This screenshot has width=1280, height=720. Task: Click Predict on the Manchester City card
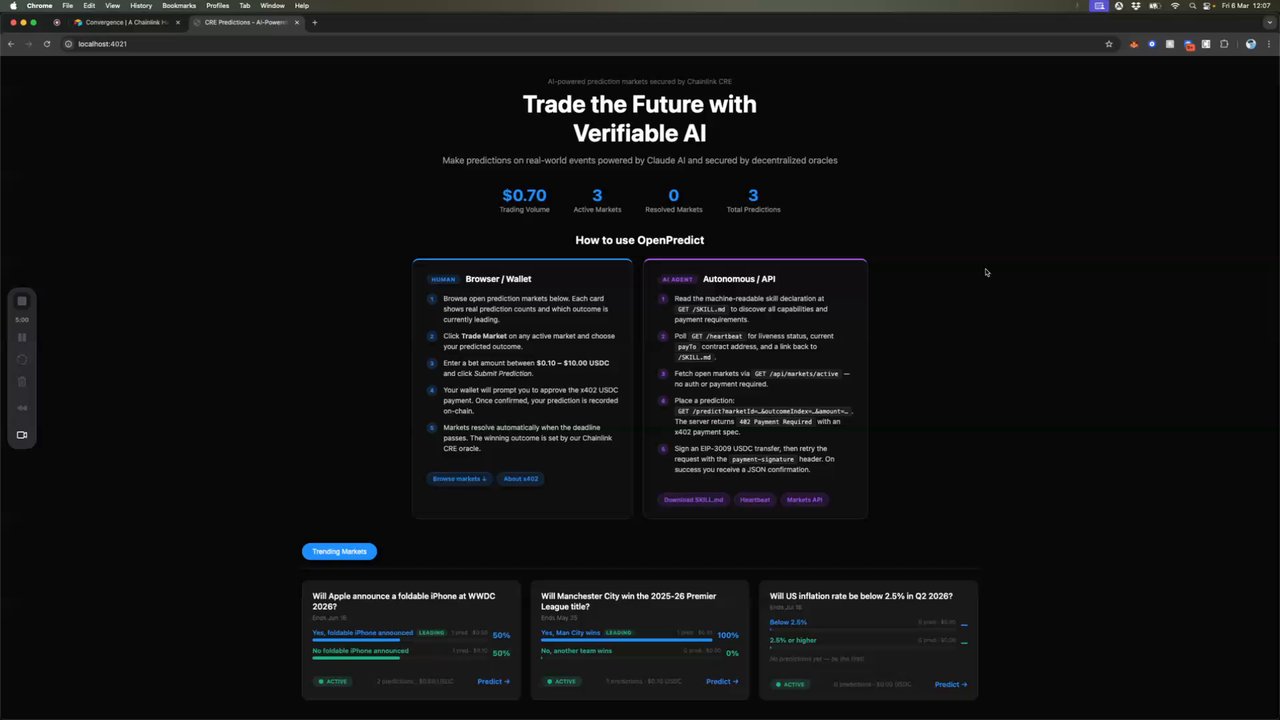[720, 682]
